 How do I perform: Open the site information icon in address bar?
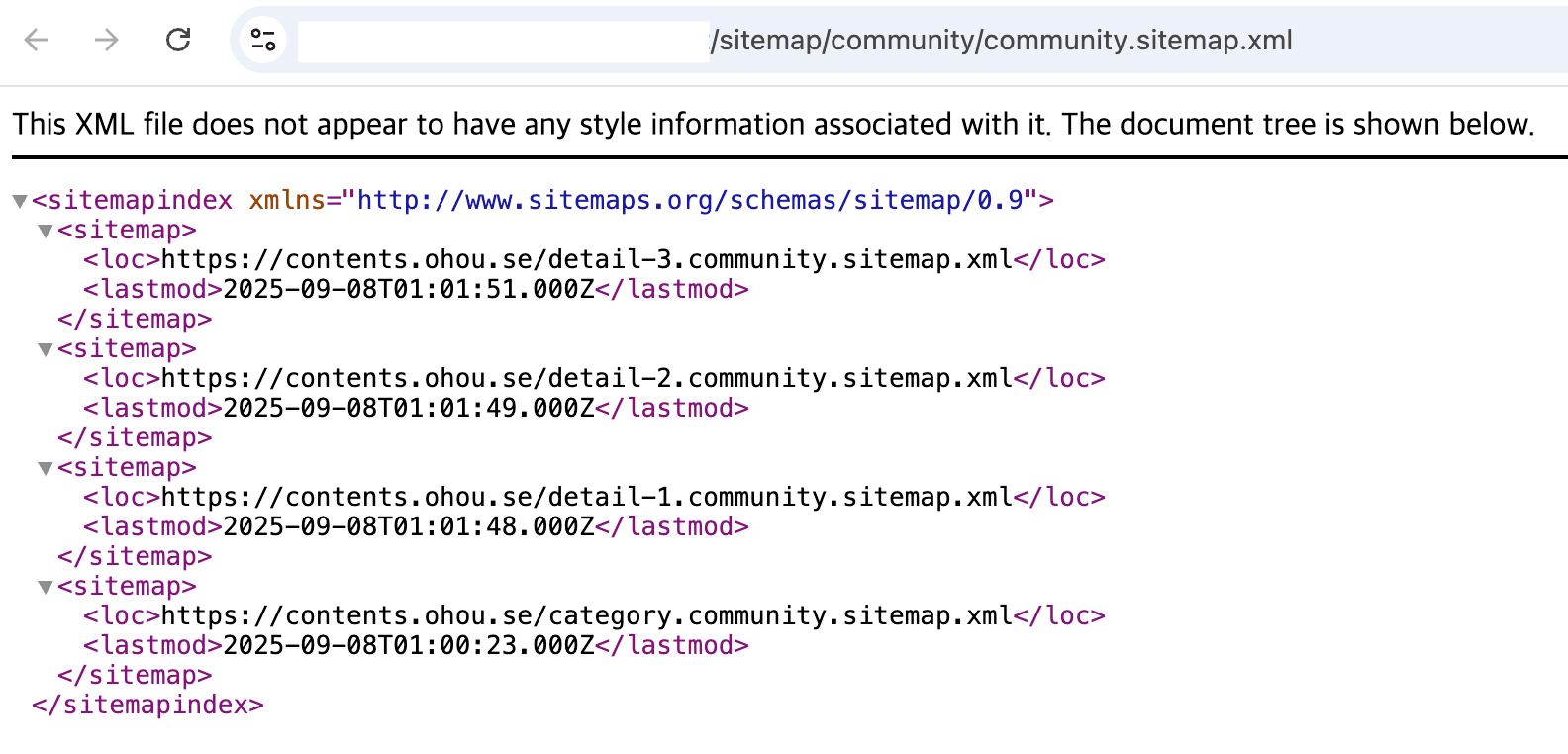pyautogui.click(x=263, y=40)
